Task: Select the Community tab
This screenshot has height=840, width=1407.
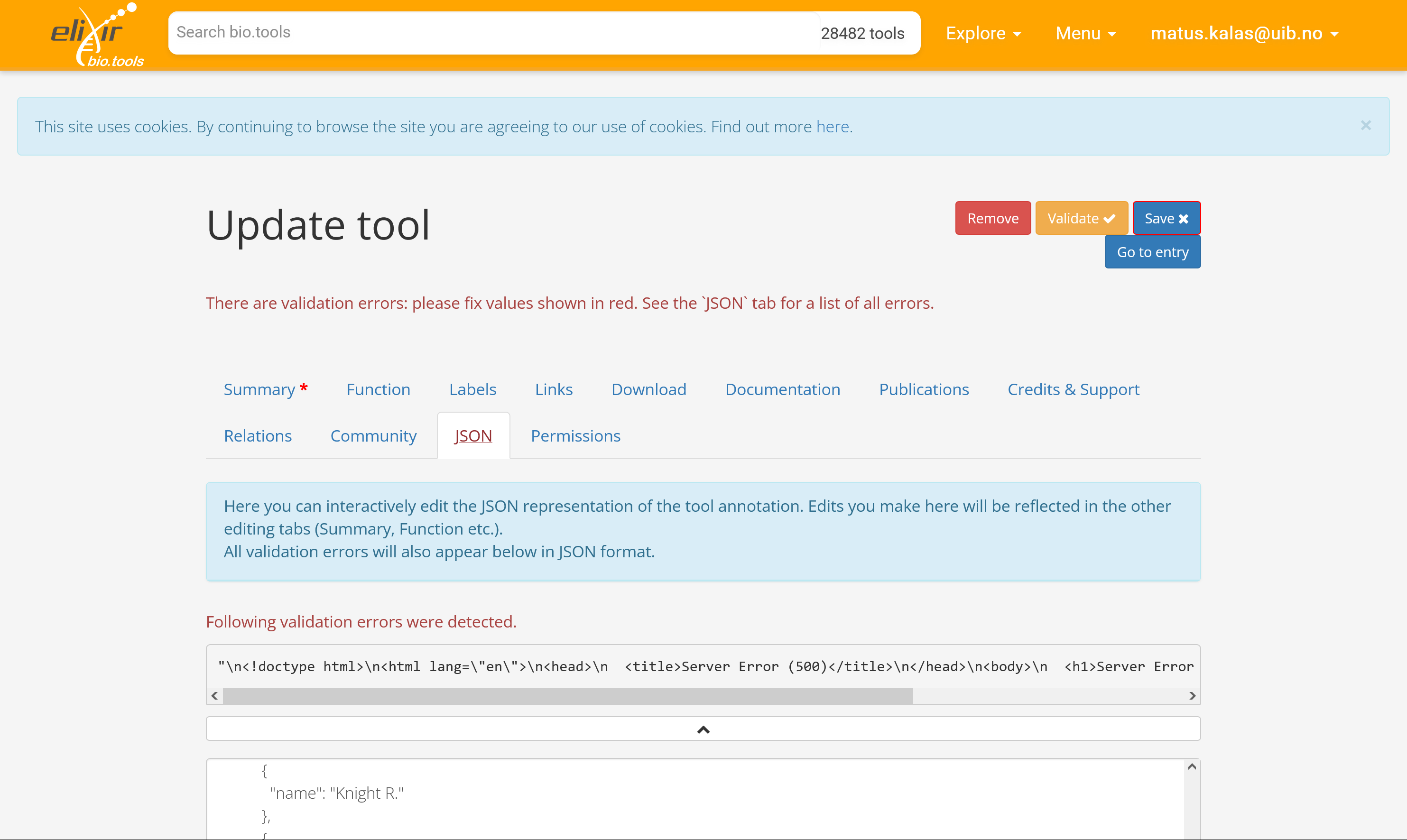Action: pos(373,436)
